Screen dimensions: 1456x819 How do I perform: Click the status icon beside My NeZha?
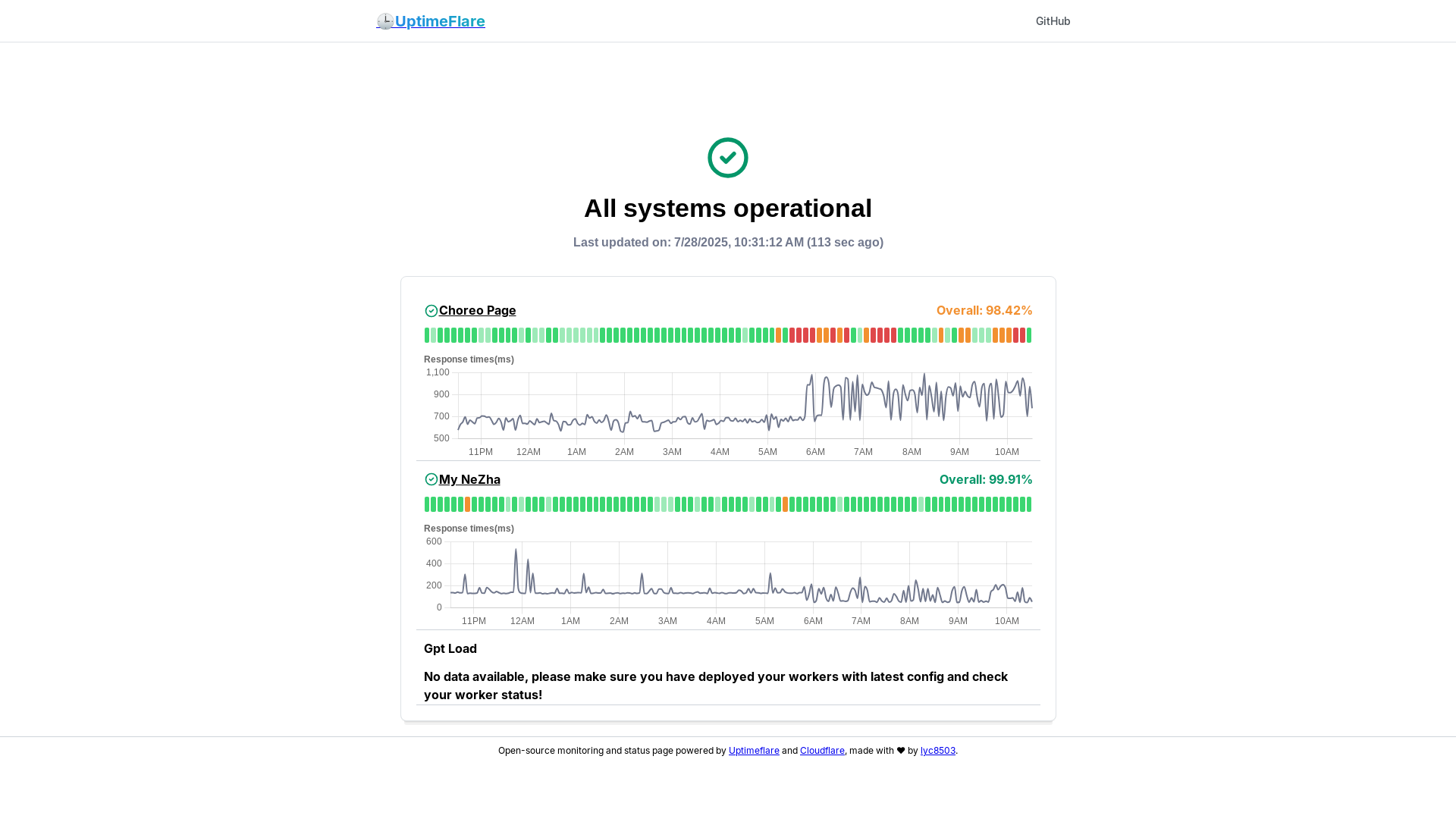431,479
